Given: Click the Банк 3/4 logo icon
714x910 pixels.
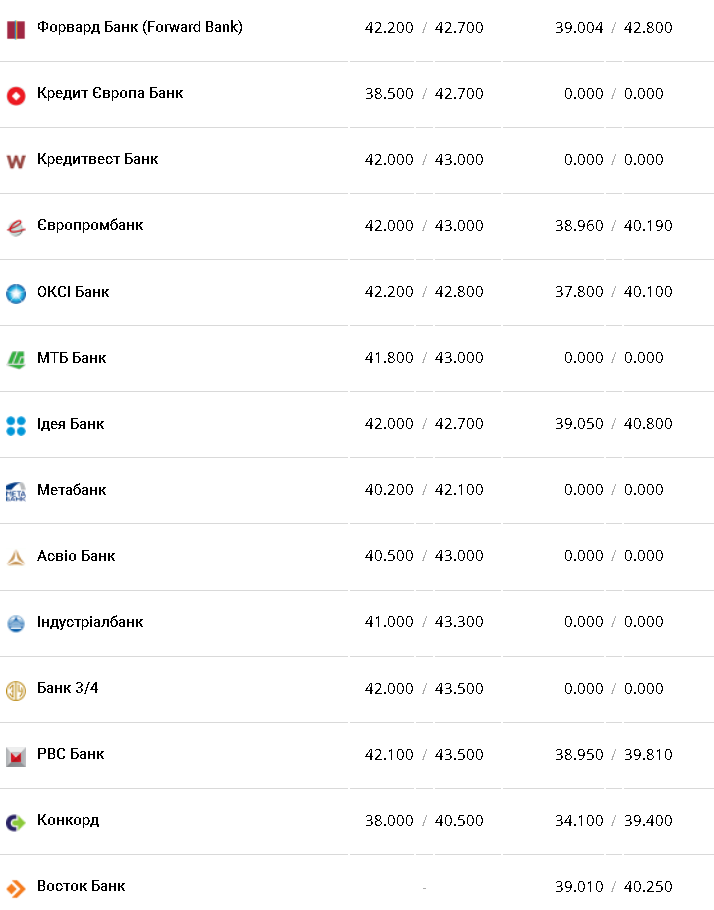Looking at the screenshot, I should tap(16, 690).
